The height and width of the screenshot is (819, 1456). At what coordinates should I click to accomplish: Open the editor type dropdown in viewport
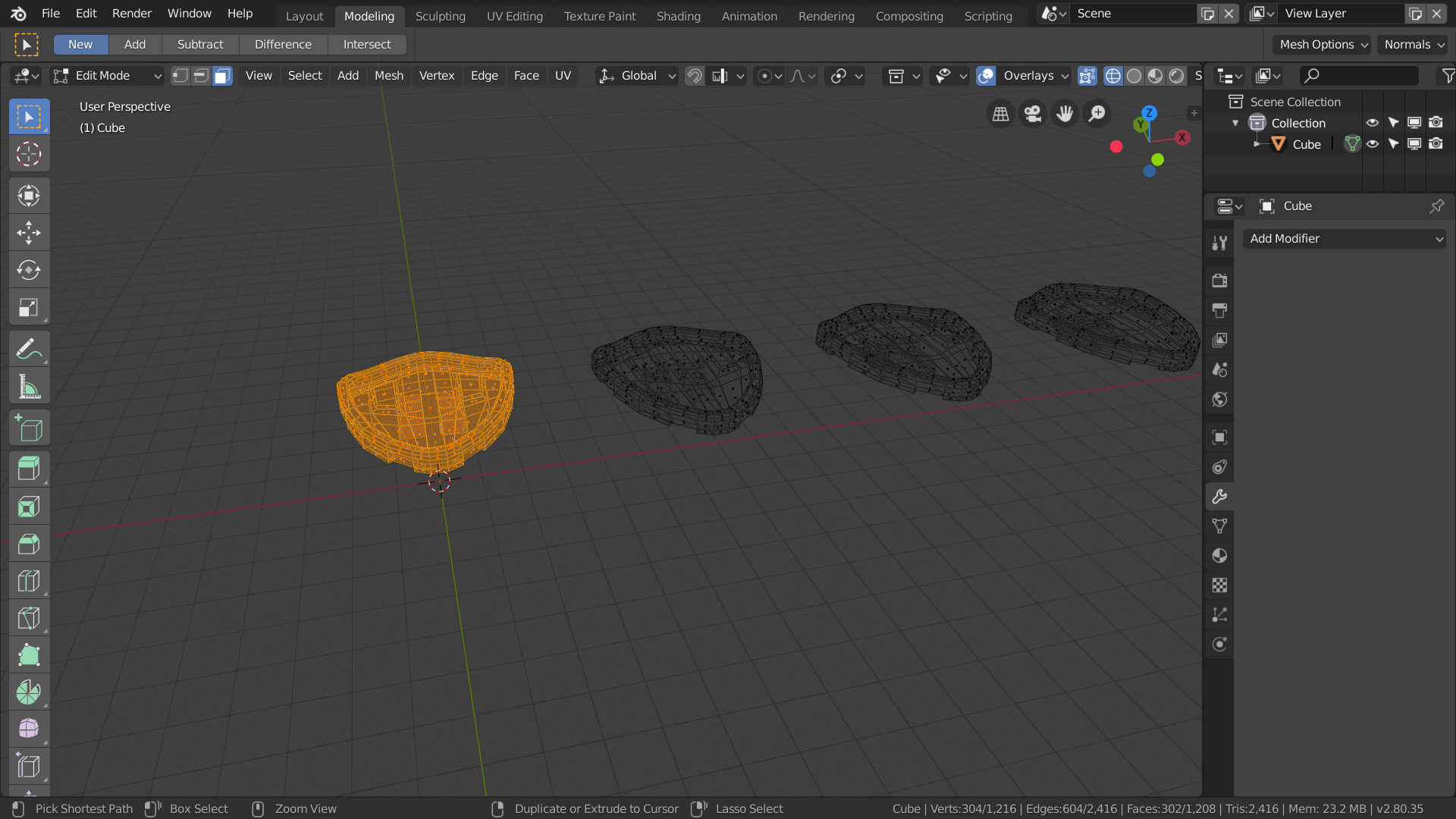(x=26, y=76)
